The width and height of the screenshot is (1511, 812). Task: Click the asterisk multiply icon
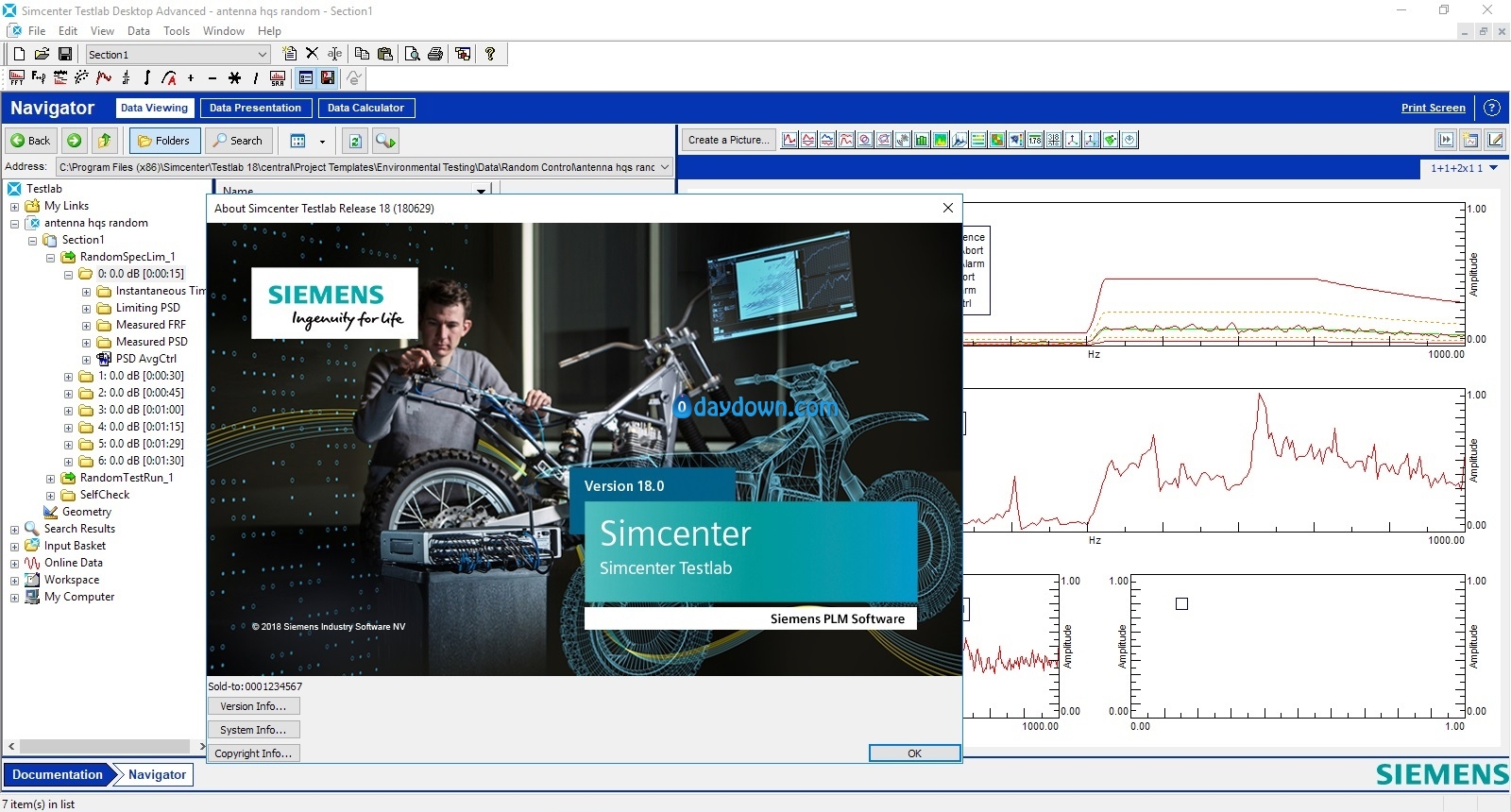click(234, 78)
